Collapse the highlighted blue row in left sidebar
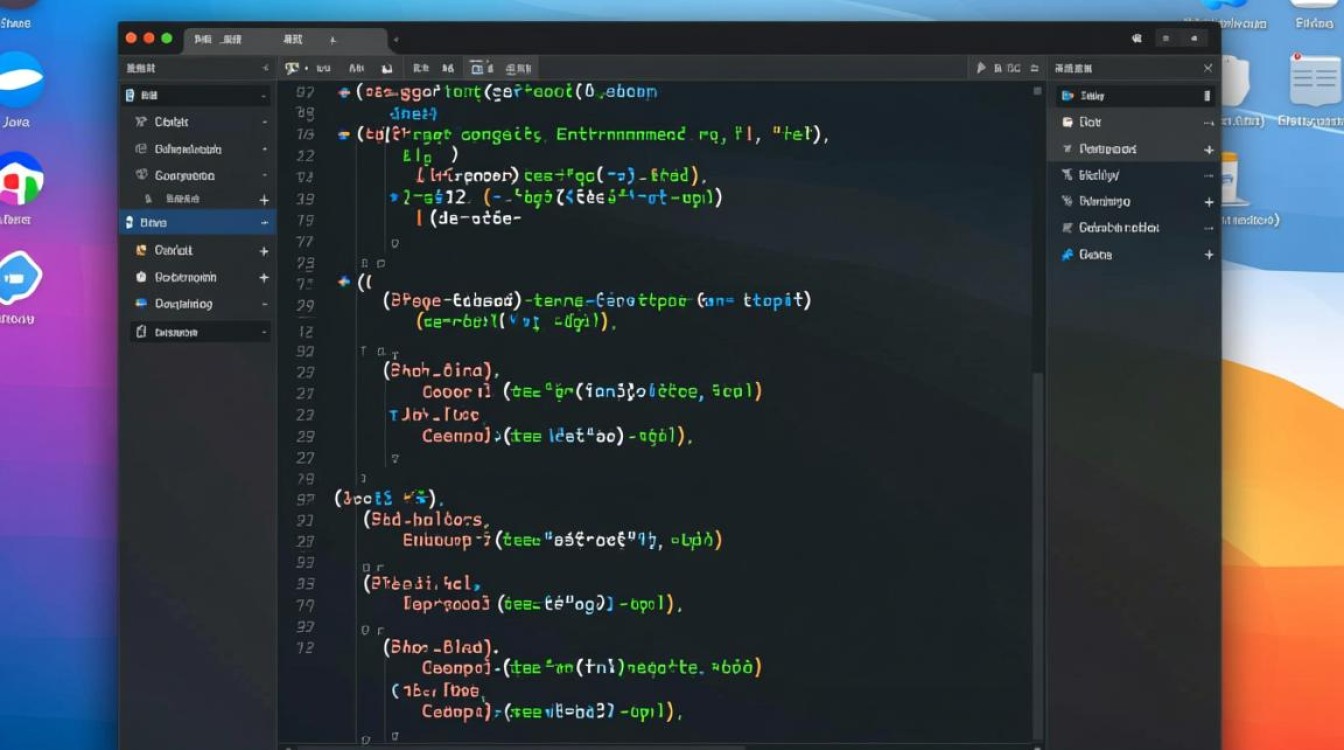The height and width of the screenshot is (750, 1344). 264,223
